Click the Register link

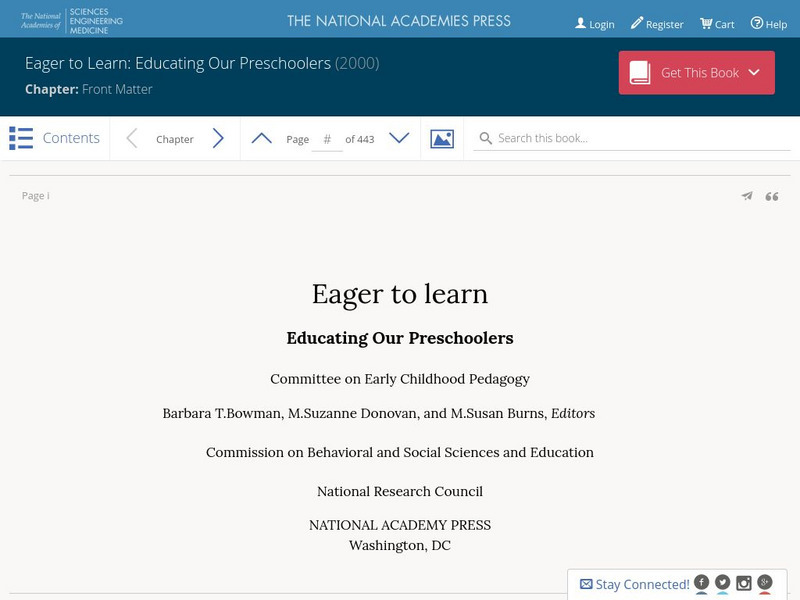click(657, 24)
